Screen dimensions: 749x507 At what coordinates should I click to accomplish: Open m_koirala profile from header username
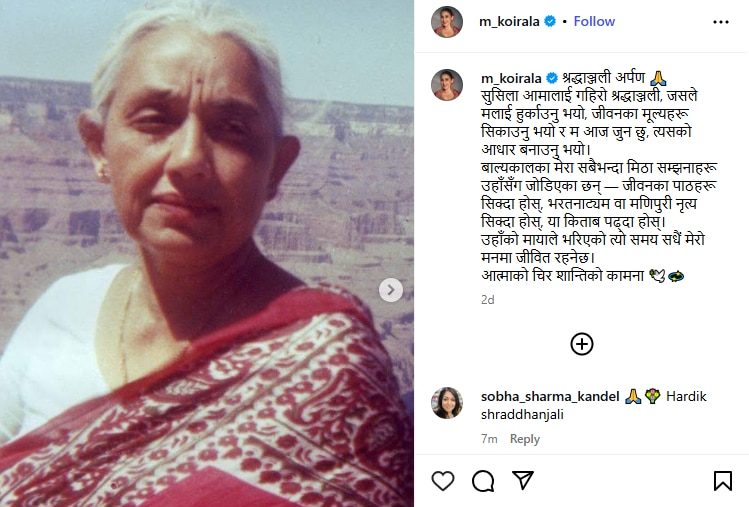tap(509, 22)
